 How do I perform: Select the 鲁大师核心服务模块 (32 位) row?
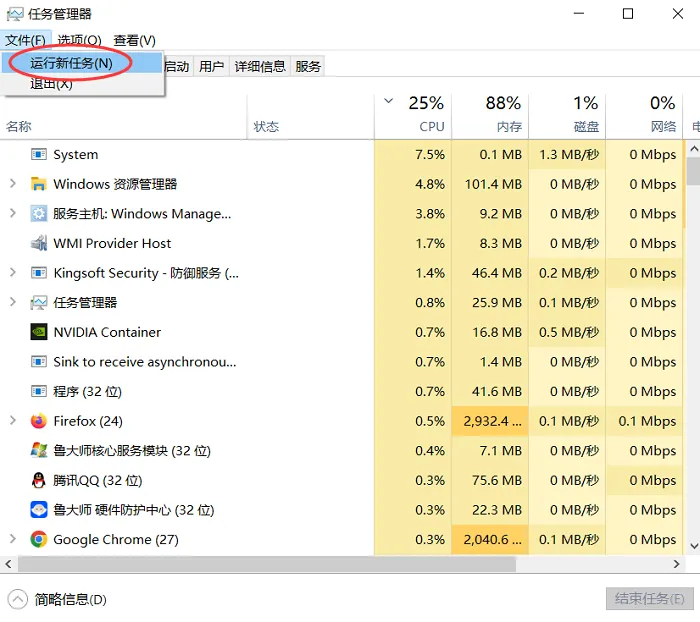(x=341, y=451)
